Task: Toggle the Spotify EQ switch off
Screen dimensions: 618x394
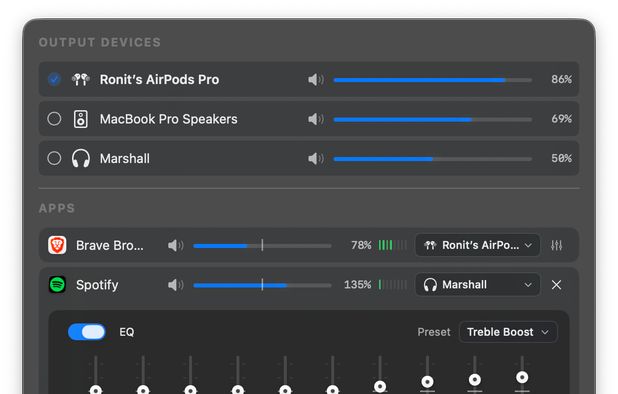Action: [86, 332]
